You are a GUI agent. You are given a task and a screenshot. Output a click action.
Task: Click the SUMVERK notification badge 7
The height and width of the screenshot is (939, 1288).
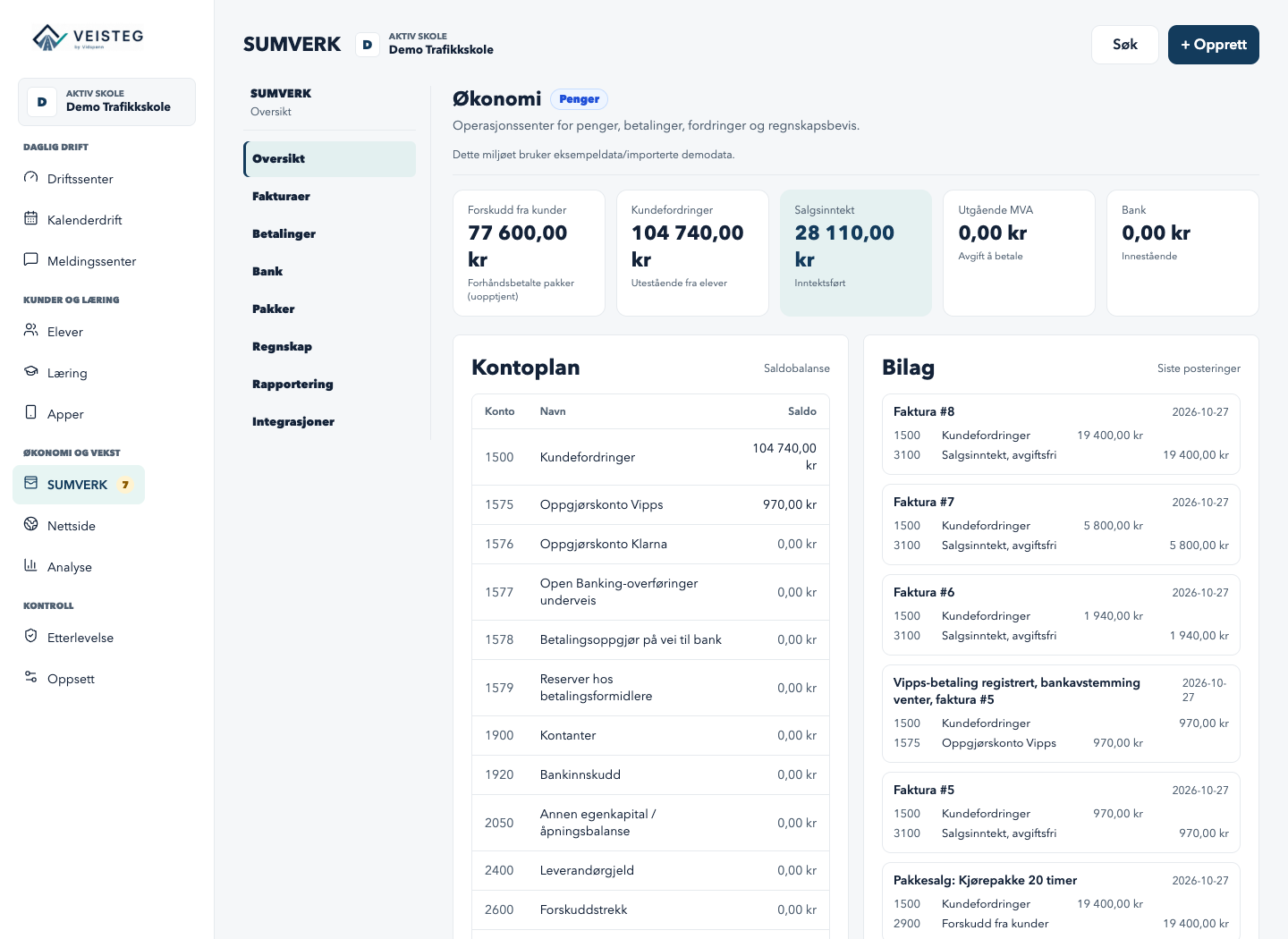125,485
